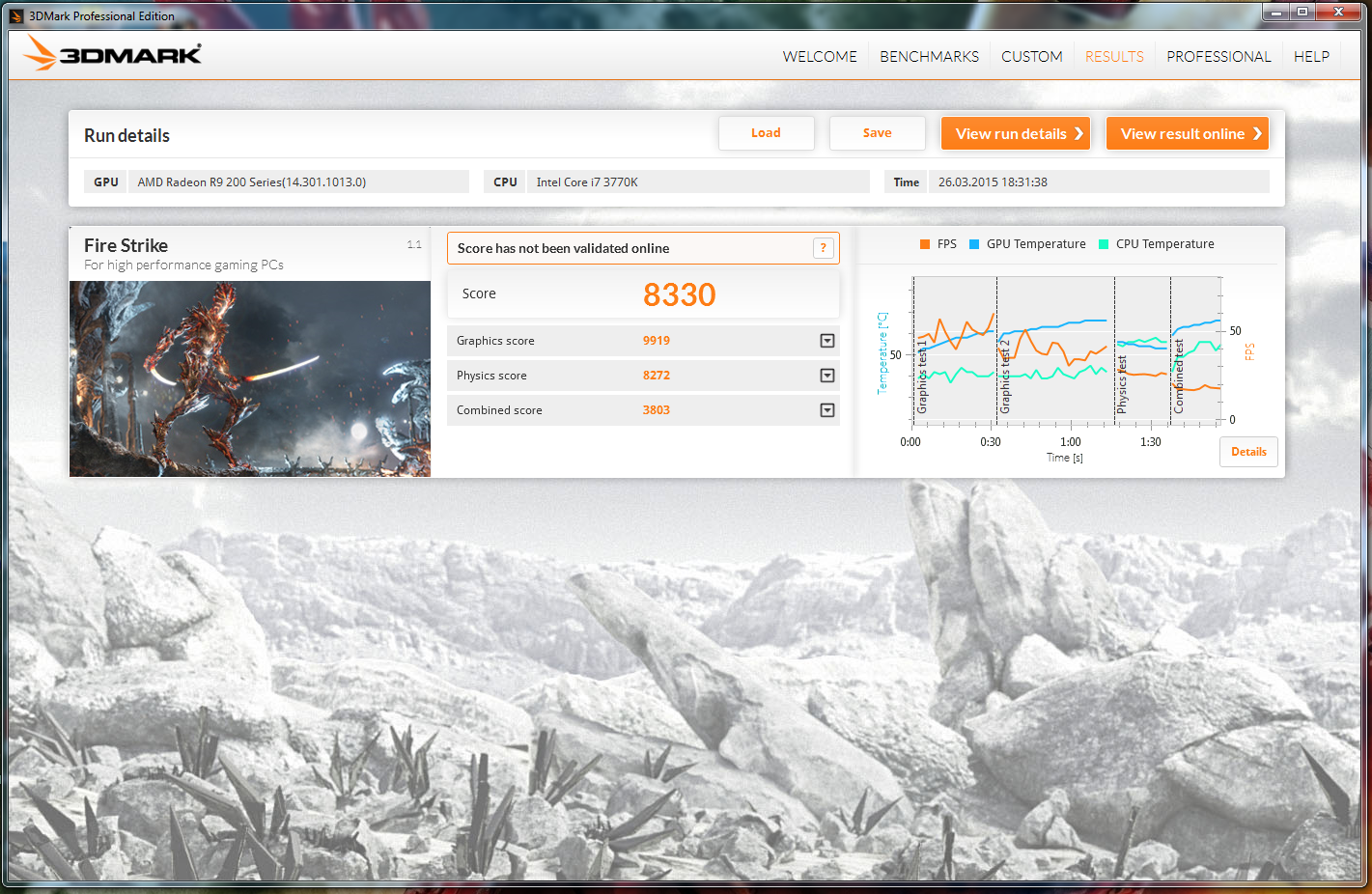Click the 'For high performance gaming PCs' subtitle
The height and width of the screenshot is (894, 1372).
click(183, 265)
